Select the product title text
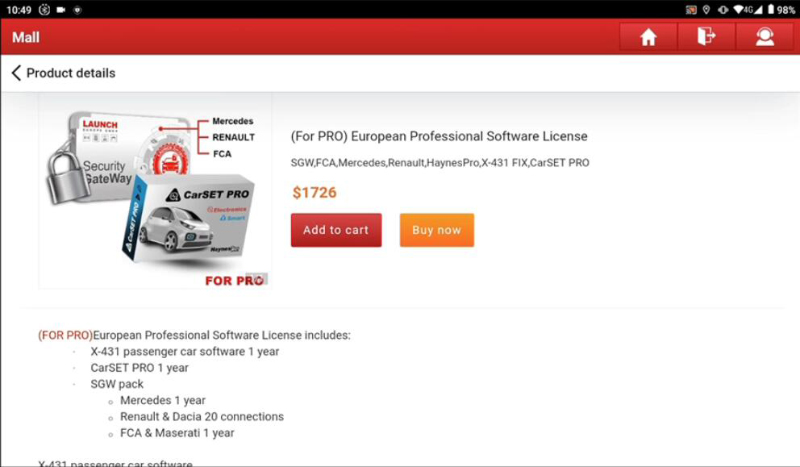Screen dimensions: 800x467 click(x=439, y=136)
